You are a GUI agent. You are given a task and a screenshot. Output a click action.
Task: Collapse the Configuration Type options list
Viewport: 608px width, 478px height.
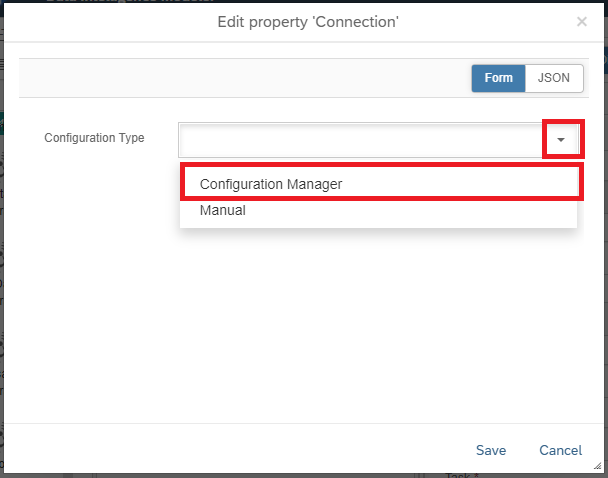click(x=562, y=140)
